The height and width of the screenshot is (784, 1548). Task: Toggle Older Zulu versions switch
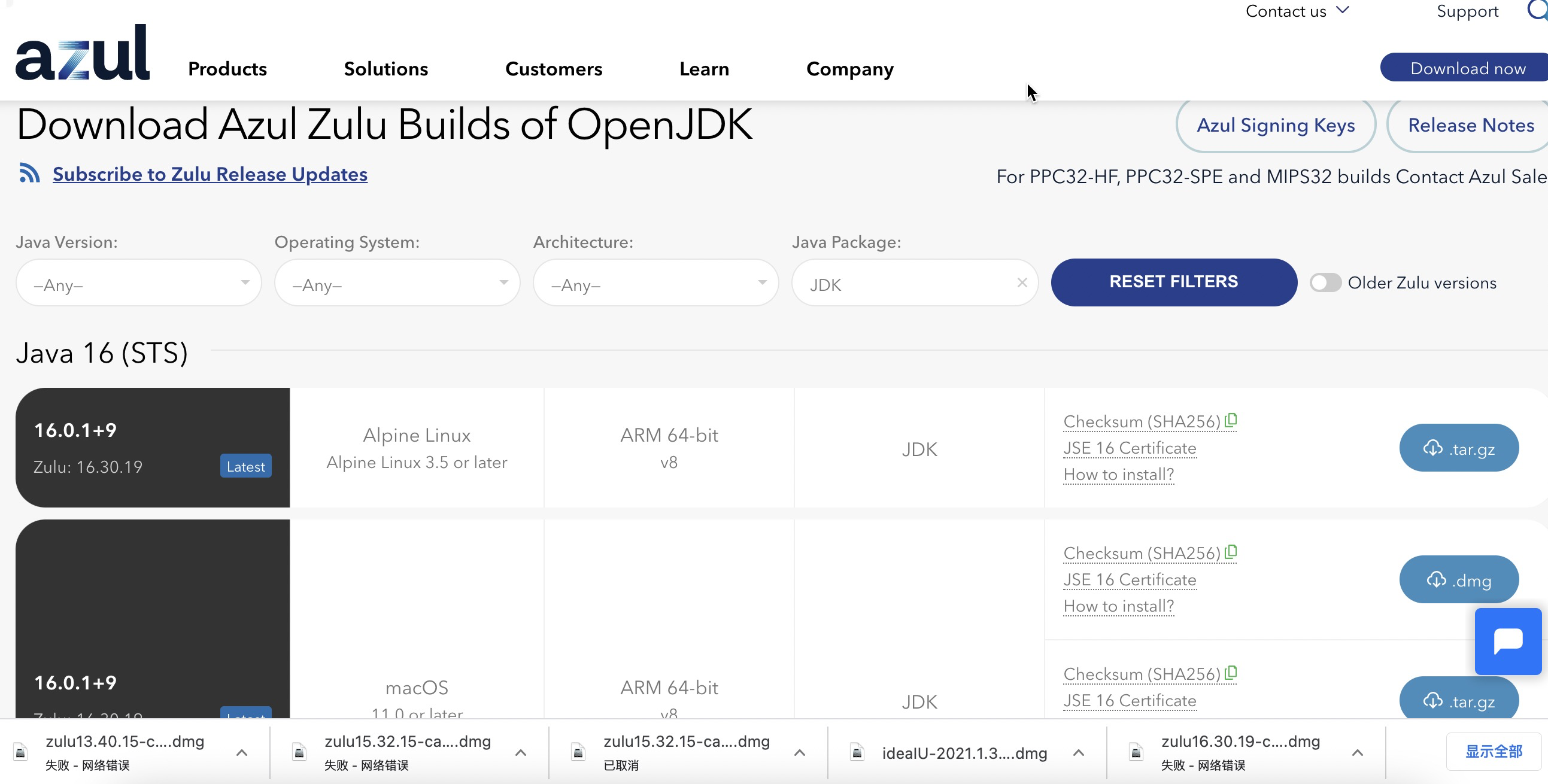click(1325, 282)
